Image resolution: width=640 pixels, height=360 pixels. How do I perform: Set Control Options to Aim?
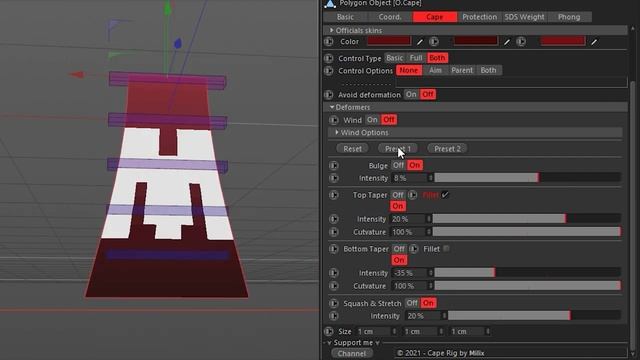click(435, 70)
